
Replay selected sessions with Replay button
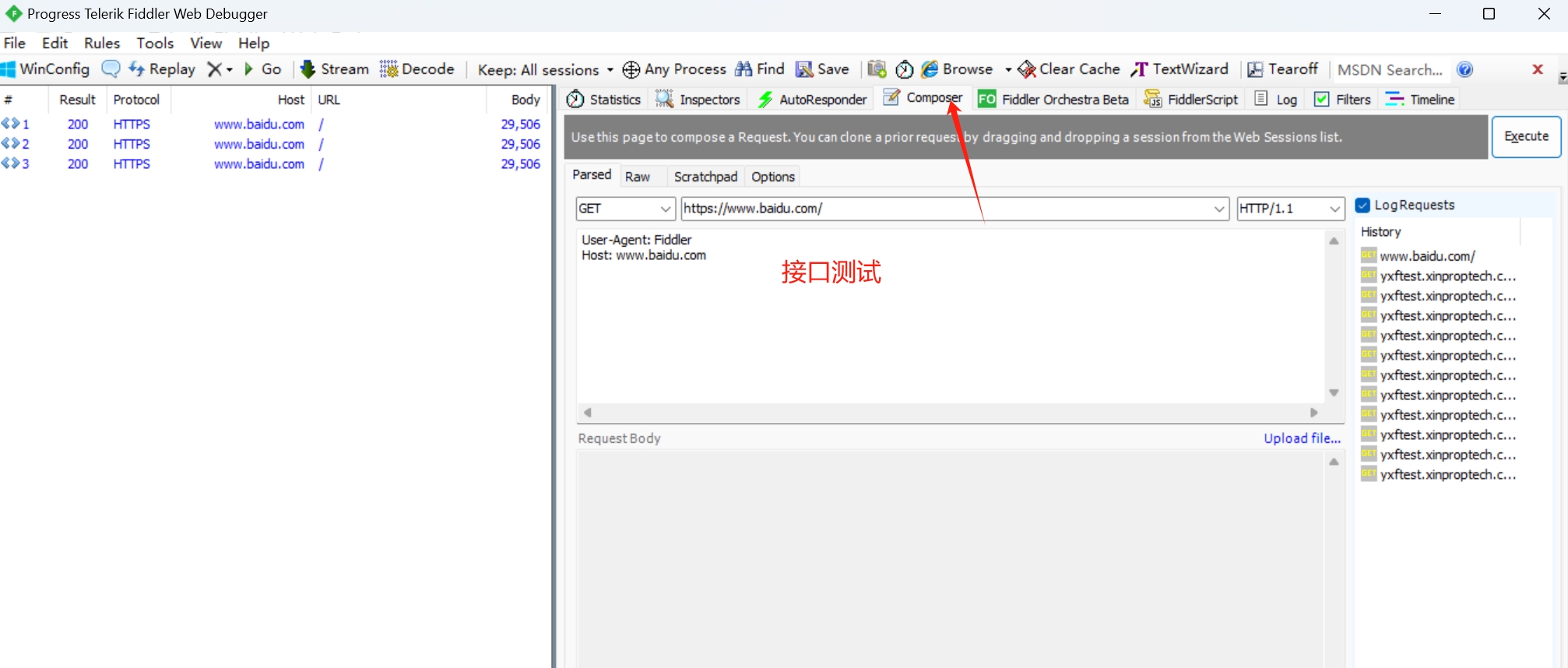tap(162, 69)
